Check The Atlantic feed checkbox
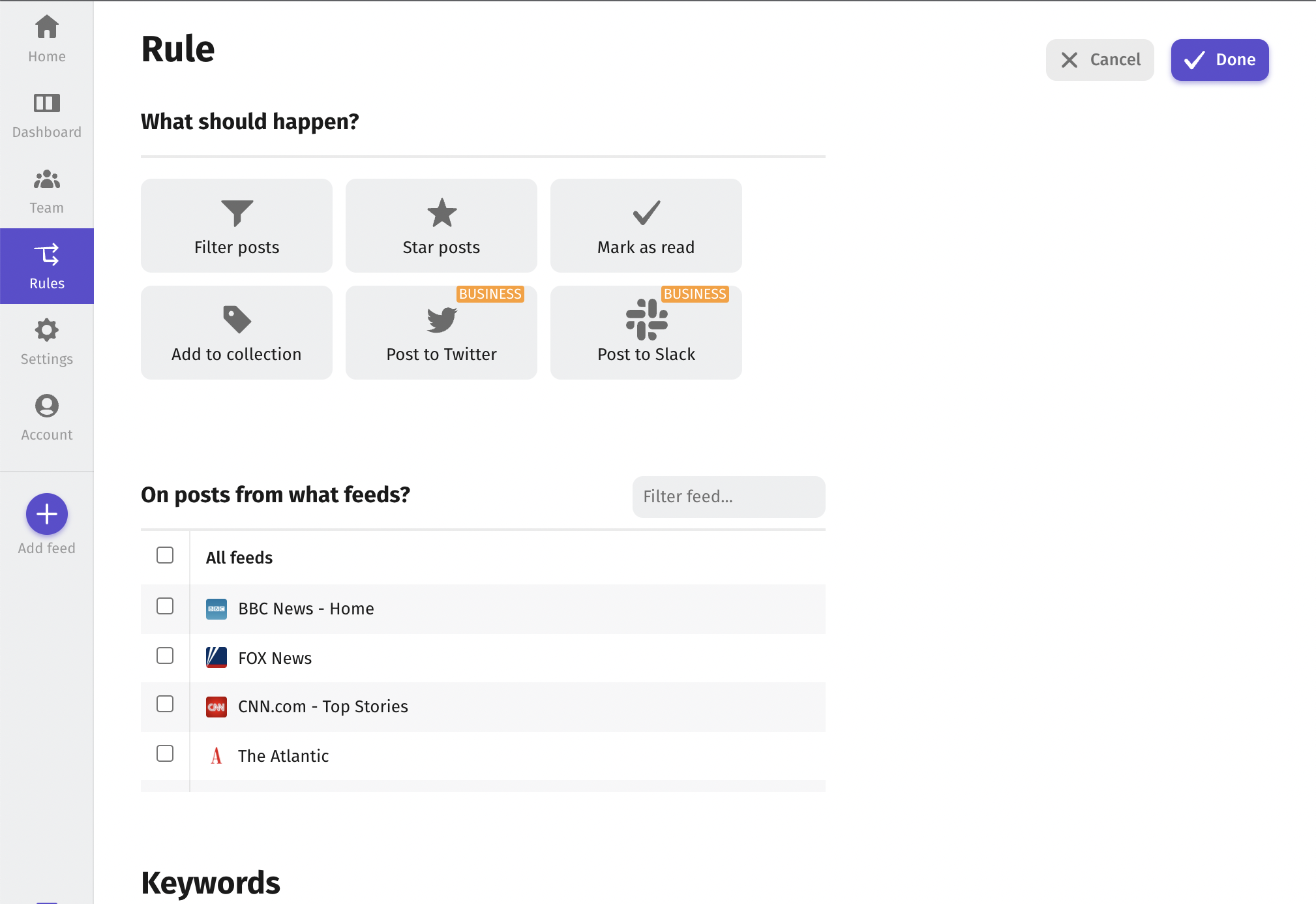Image resolution: width=1316 pixels, height=904 pixels. point(165,753)
